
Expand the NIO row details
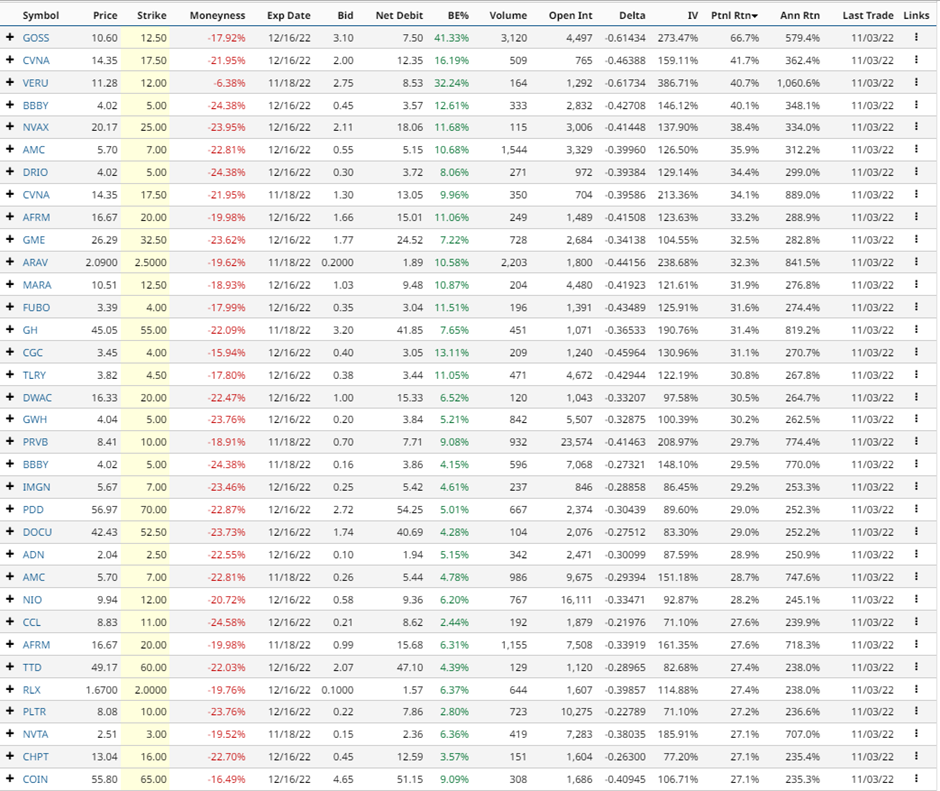[x=10, y=599]
